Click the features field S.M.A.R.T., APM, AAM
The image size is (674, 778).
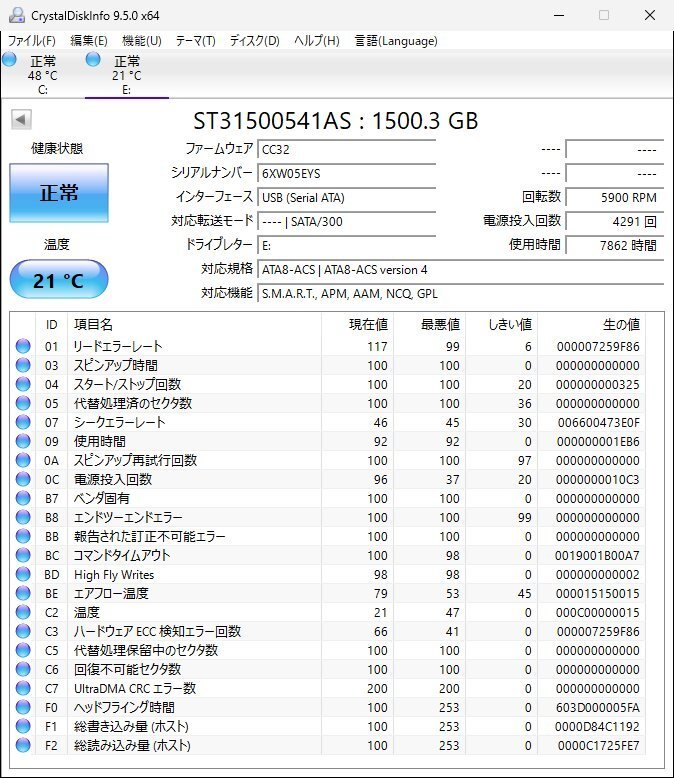pos(461,294)
